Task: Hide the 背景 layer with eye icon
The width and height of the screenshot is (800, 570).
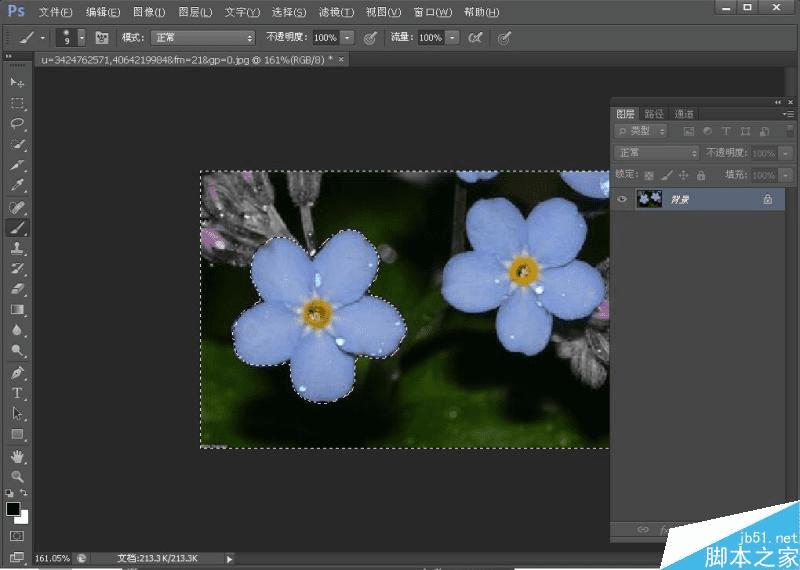Action: [622, 199]
